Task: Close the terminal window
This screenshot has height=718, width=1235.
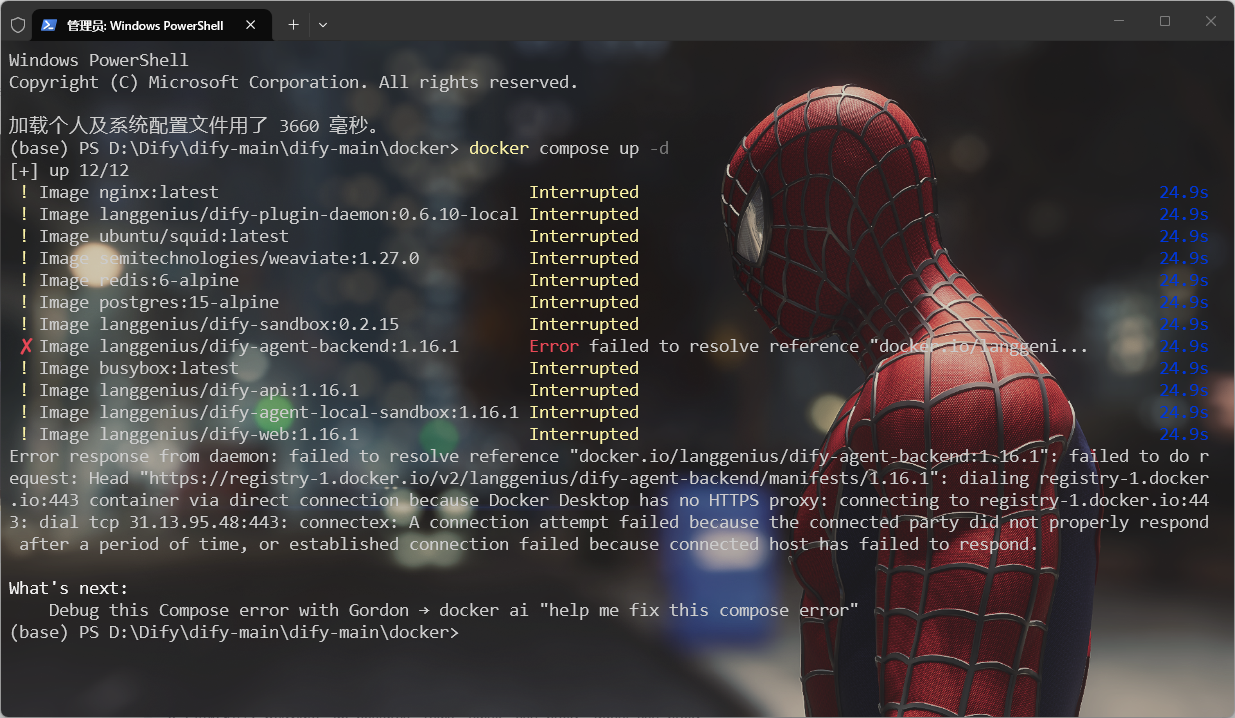Action: 1211,21
